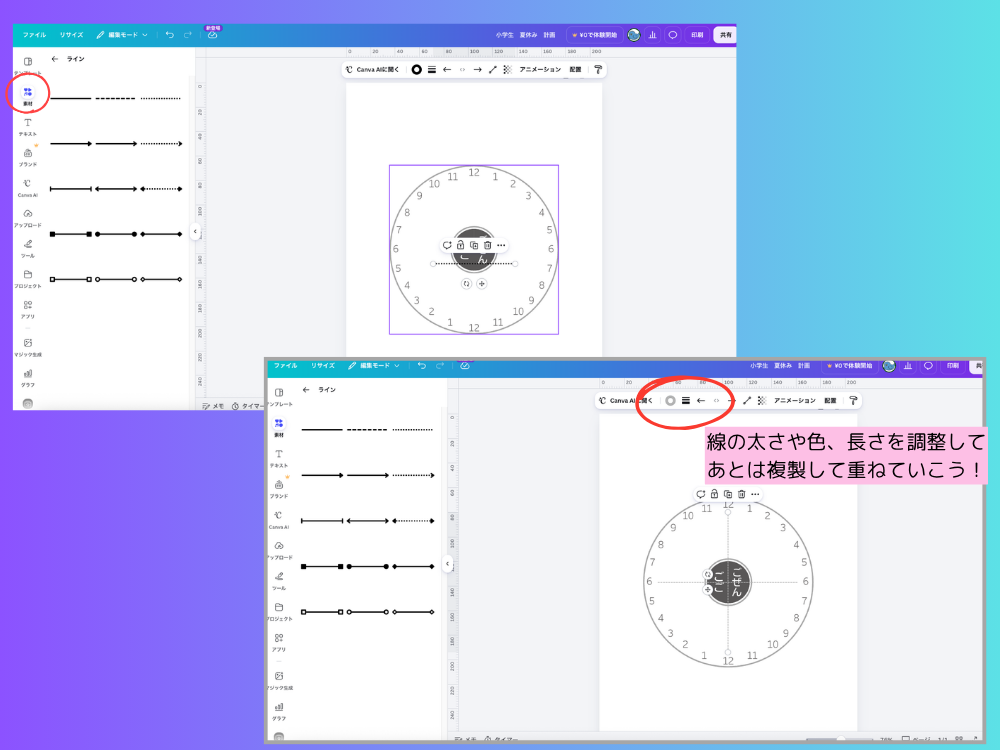
Task: Open comments bubble in upper window header
Action: 672,35
